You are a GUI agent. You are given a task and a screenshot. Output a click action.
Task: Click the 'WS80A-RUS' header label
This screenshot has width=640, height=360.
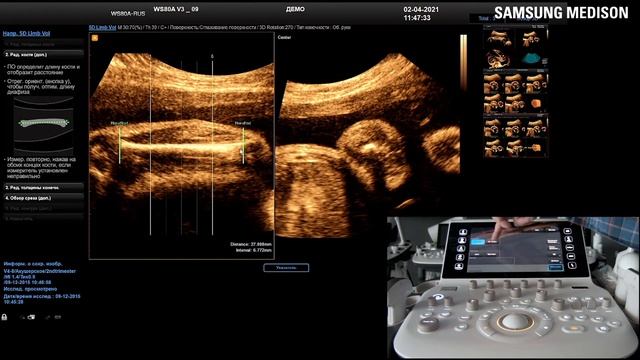128,13
